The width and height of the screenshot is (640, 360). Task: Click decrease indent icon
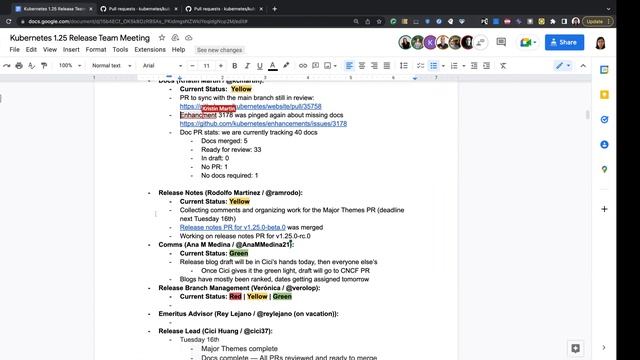point(474,66)
